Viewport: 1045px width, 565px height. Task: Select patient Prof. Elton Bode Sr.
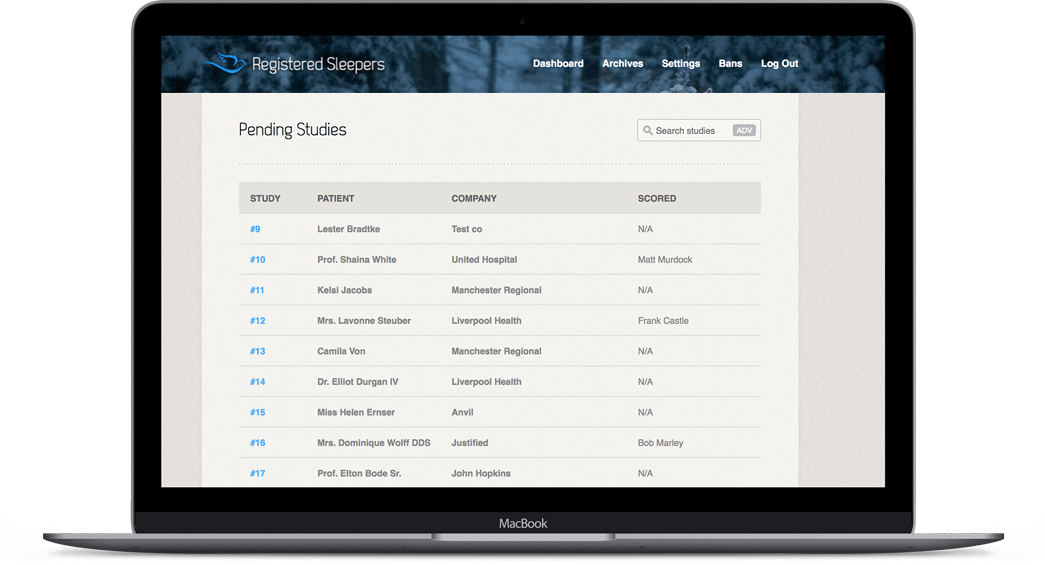click(x=359, y=474)
